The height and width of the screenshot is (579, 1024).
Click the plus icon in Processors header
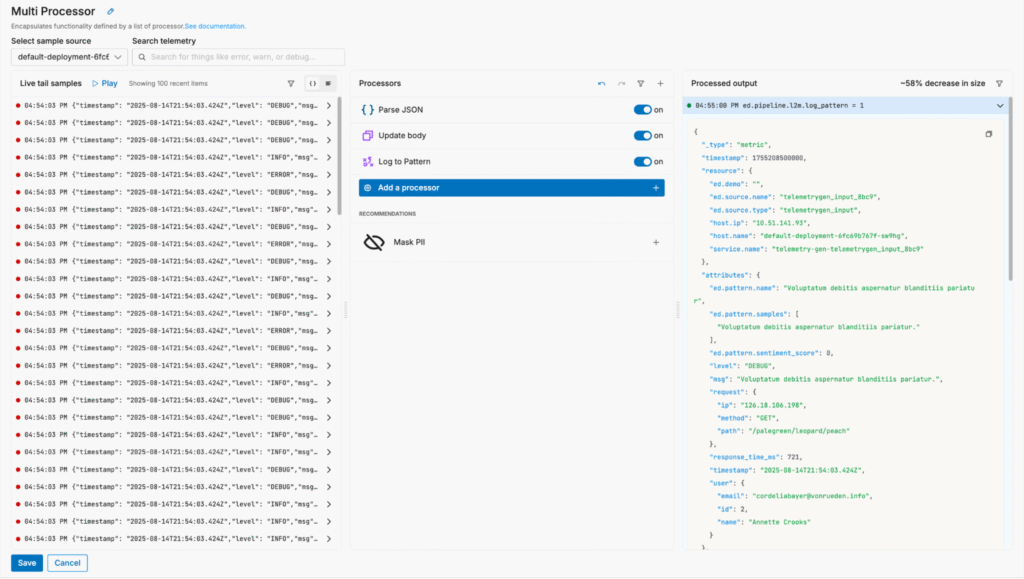[x=660, y=84]
